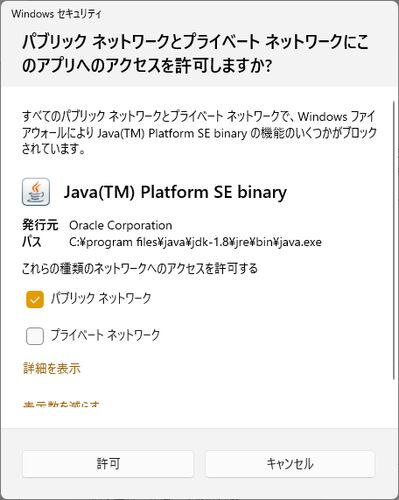Click the firewall block description paragraph
Viewport: 399px width, 500px height.
pos(199,133)
